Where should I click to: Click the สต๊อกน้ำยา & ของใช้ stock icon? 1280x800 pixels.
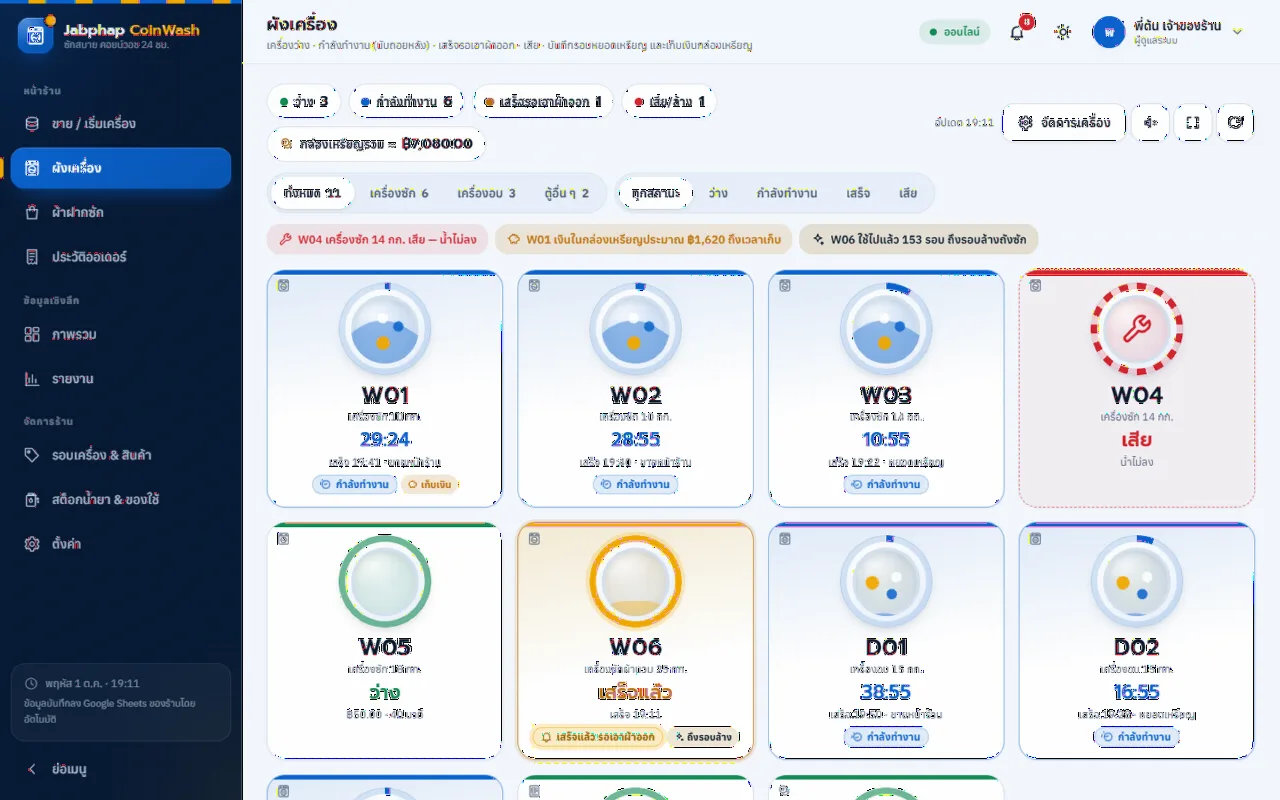[32, 499]
